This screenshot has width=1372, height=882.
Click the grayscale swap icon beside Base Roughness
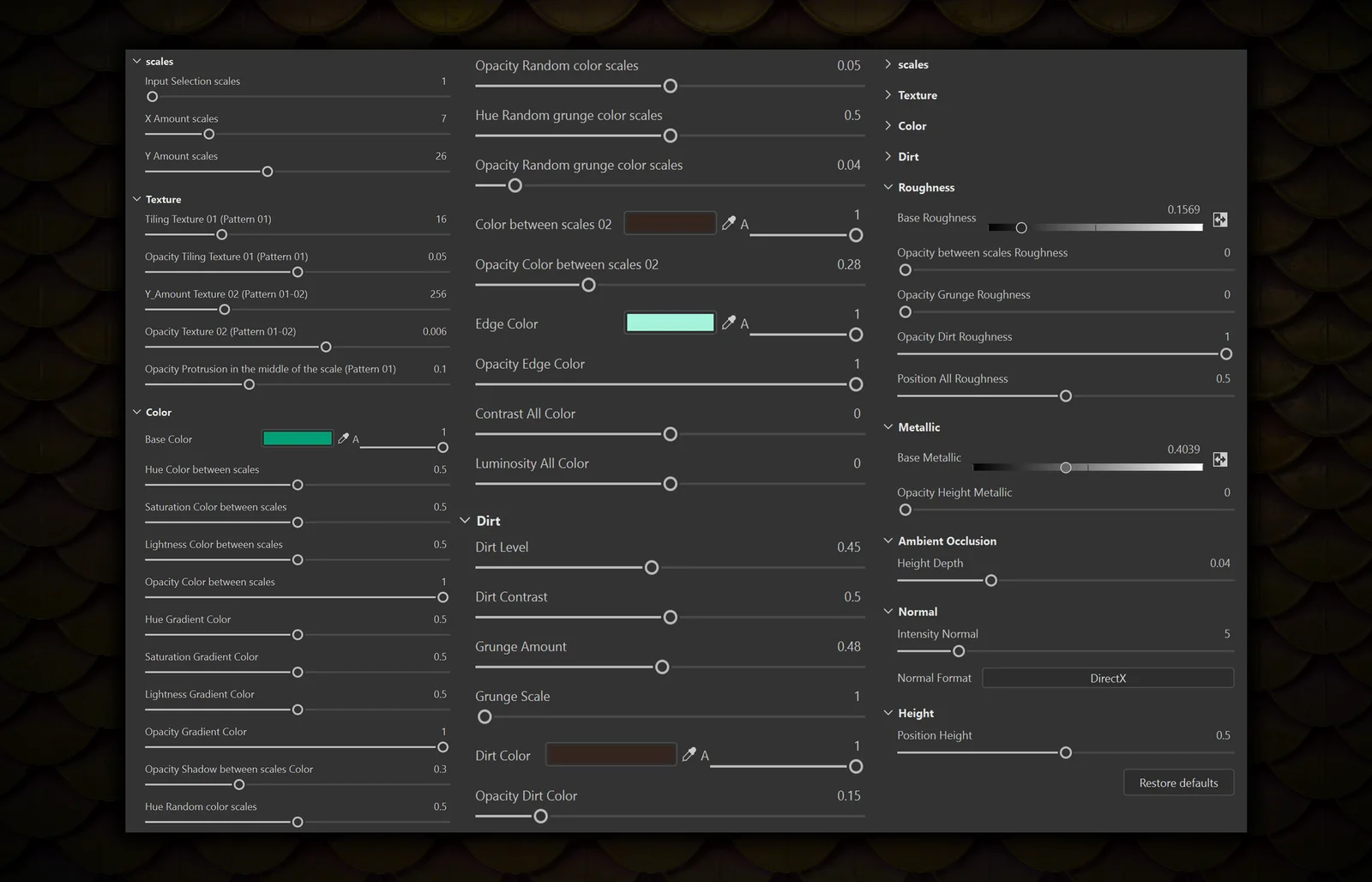pyautogui.click(x=1220, y=220)
